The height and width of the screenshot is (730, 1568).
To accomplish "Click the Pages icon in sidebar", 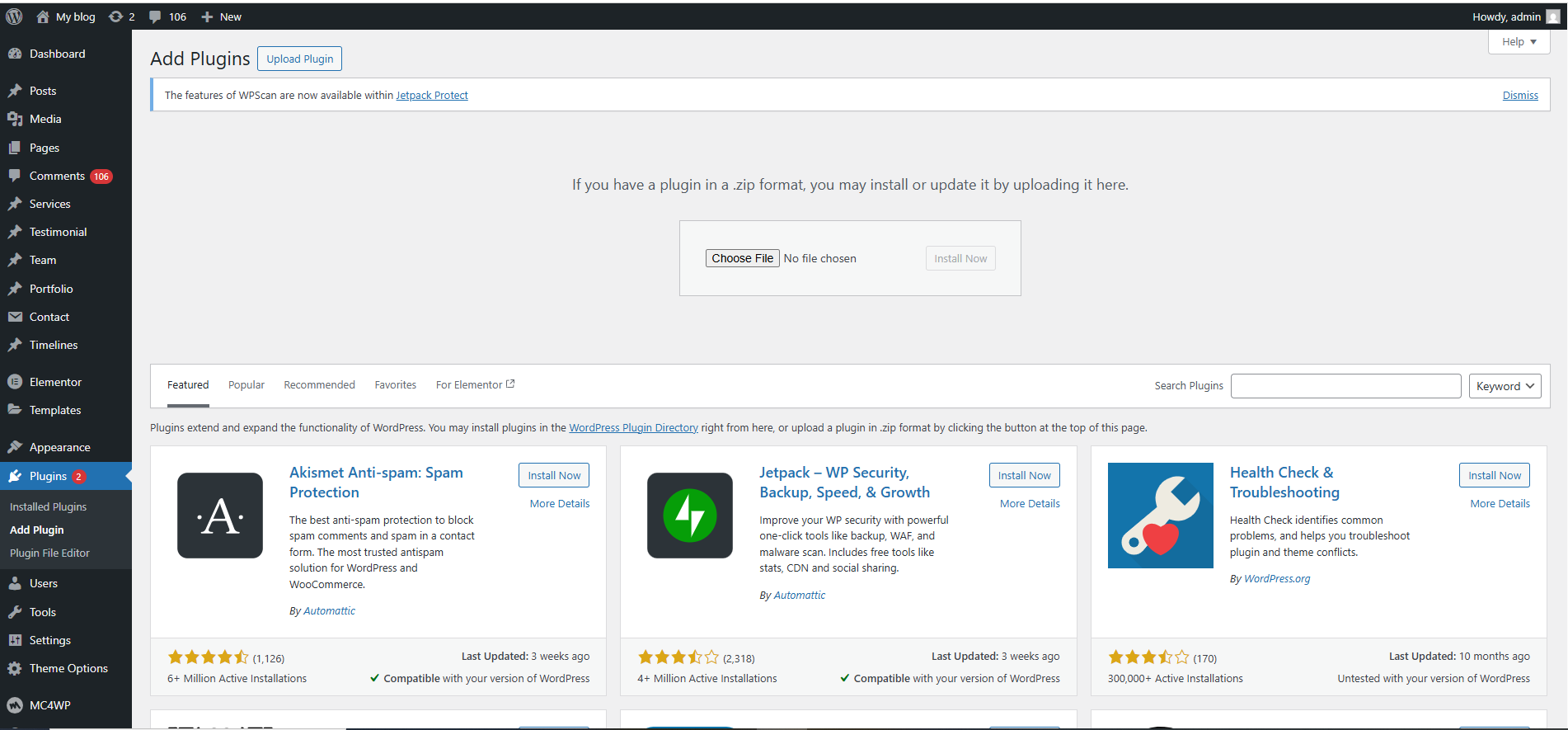I will point(15,148).
